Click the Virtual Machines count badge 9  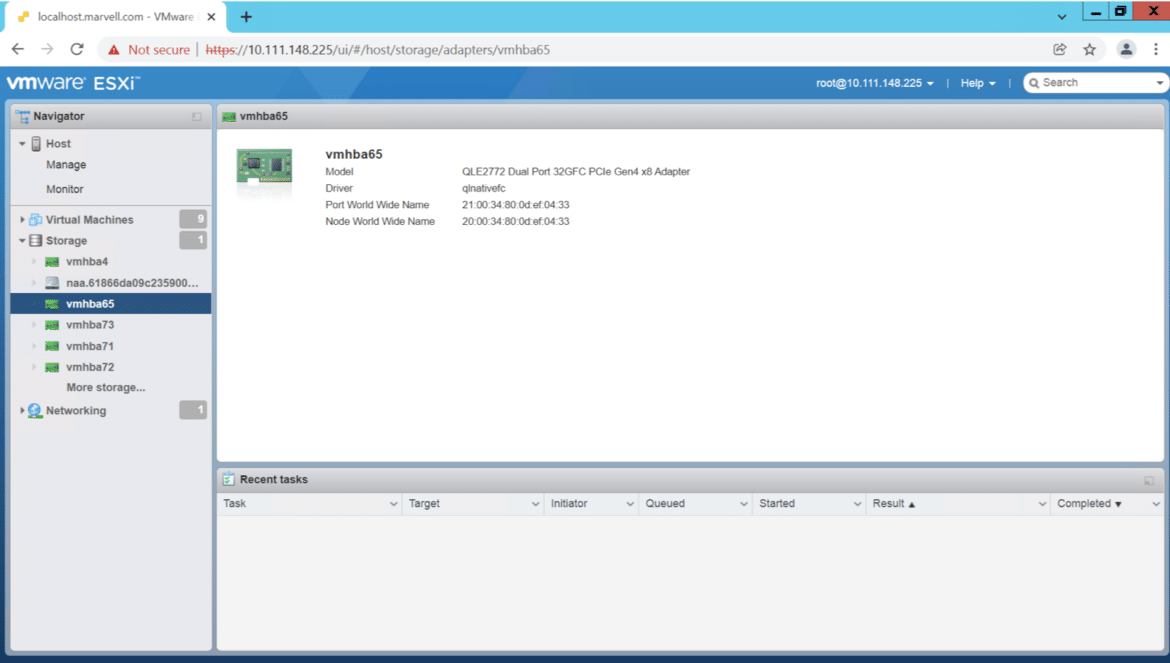point(193,219)
